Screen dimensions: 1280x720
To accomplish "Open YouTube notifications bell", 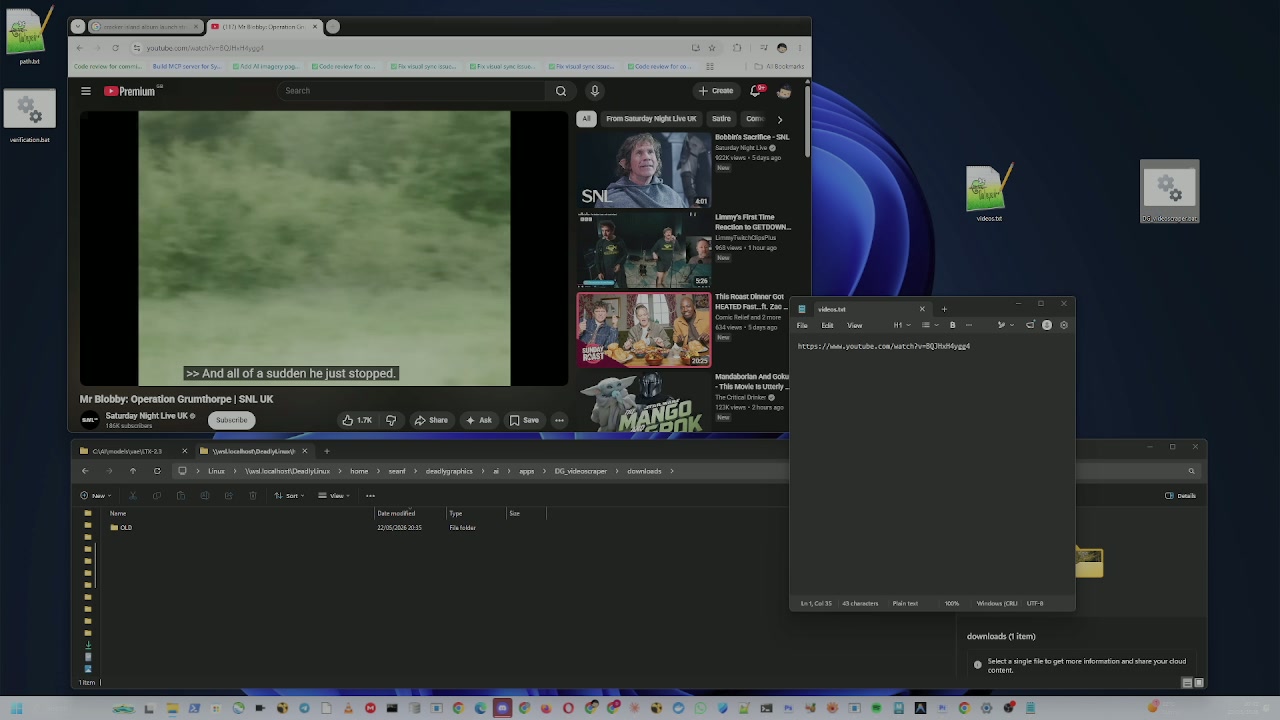I will 756,91.
